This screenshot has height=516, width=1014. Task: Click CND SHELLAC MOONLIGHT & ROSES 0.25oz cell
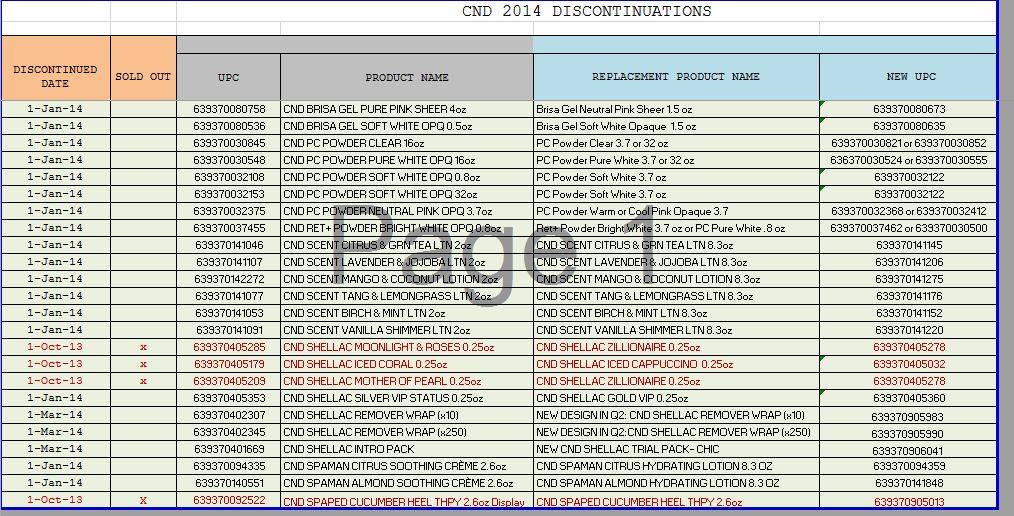click(388, 347)
